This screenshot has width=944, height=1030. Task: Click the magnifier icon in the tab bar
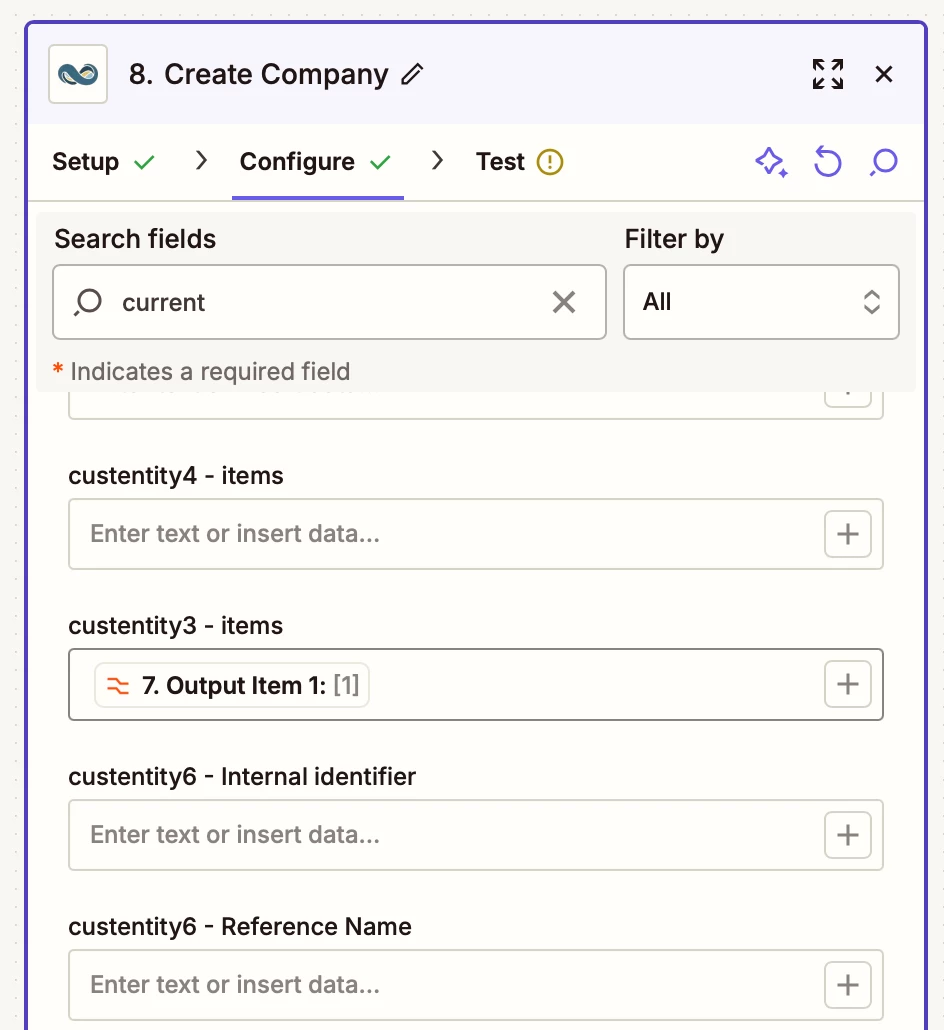(884, 162)
